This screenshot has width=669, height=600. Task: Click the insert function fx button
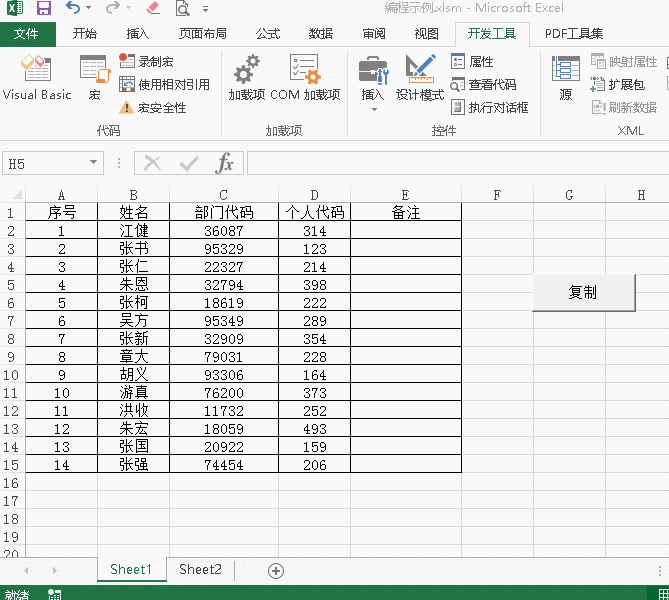(x=224, y=163)
